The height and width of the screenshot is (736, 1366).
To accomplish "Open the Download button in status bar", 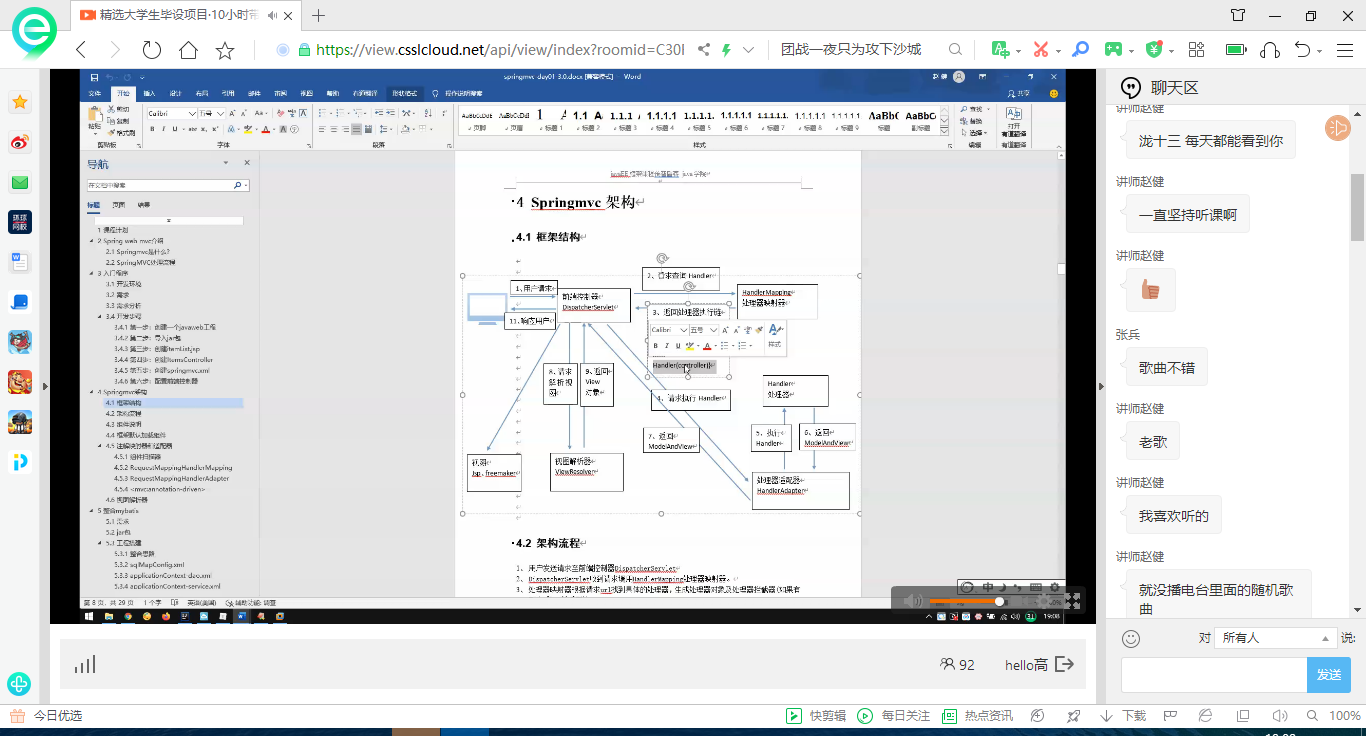I will [x=1123, y=716].
